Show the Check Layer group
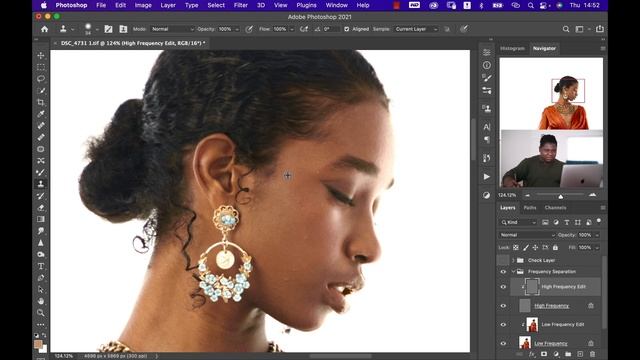 (x=503, y=260)
